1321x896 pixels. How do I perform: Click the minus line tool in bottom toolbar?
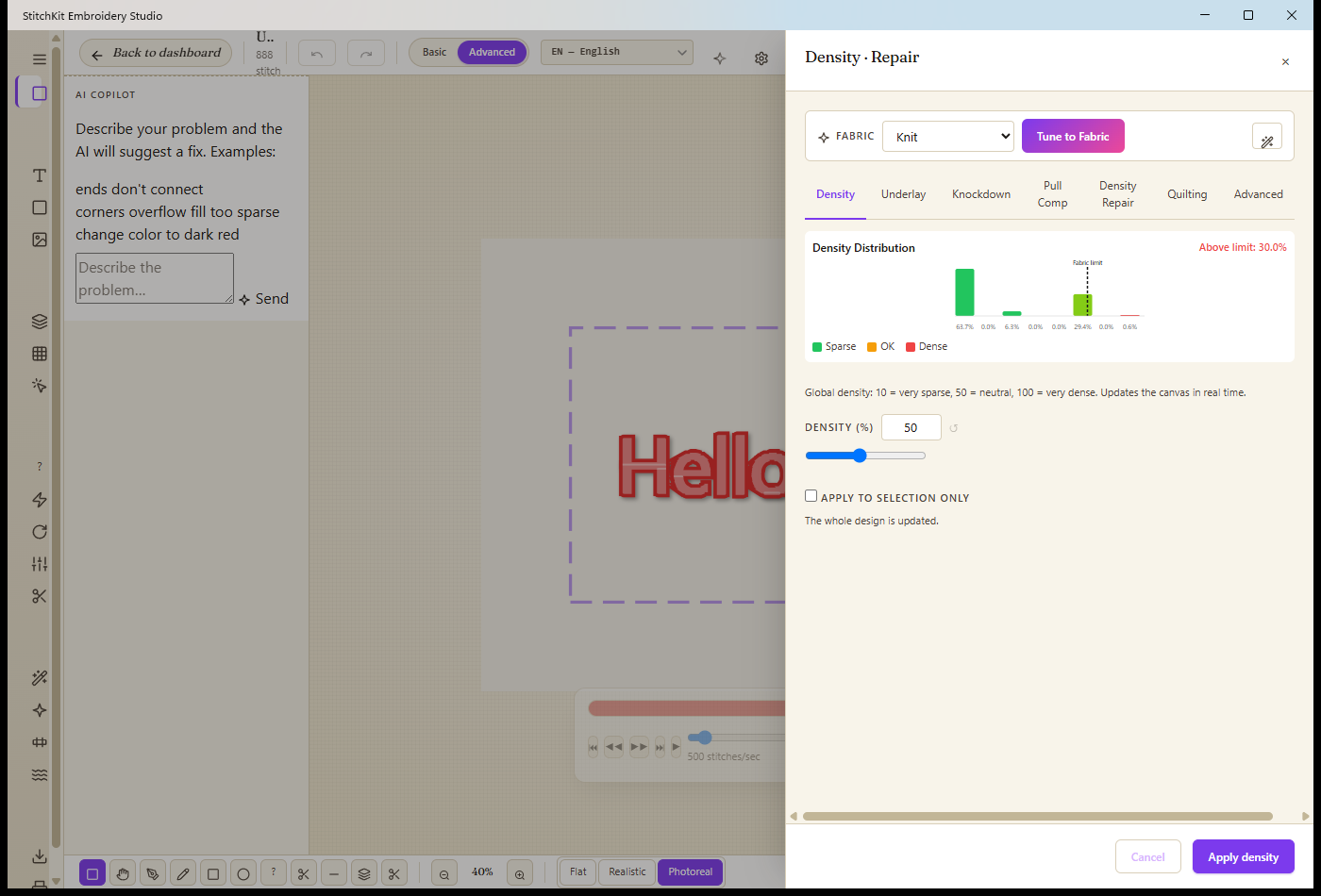pos(334,873)
